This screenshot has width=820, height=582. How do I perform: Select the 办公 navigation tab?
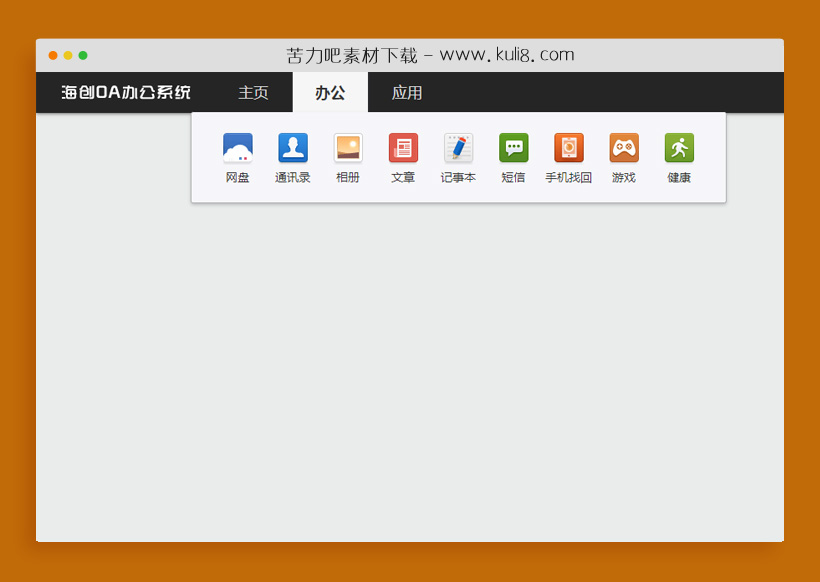pos(330,92)
